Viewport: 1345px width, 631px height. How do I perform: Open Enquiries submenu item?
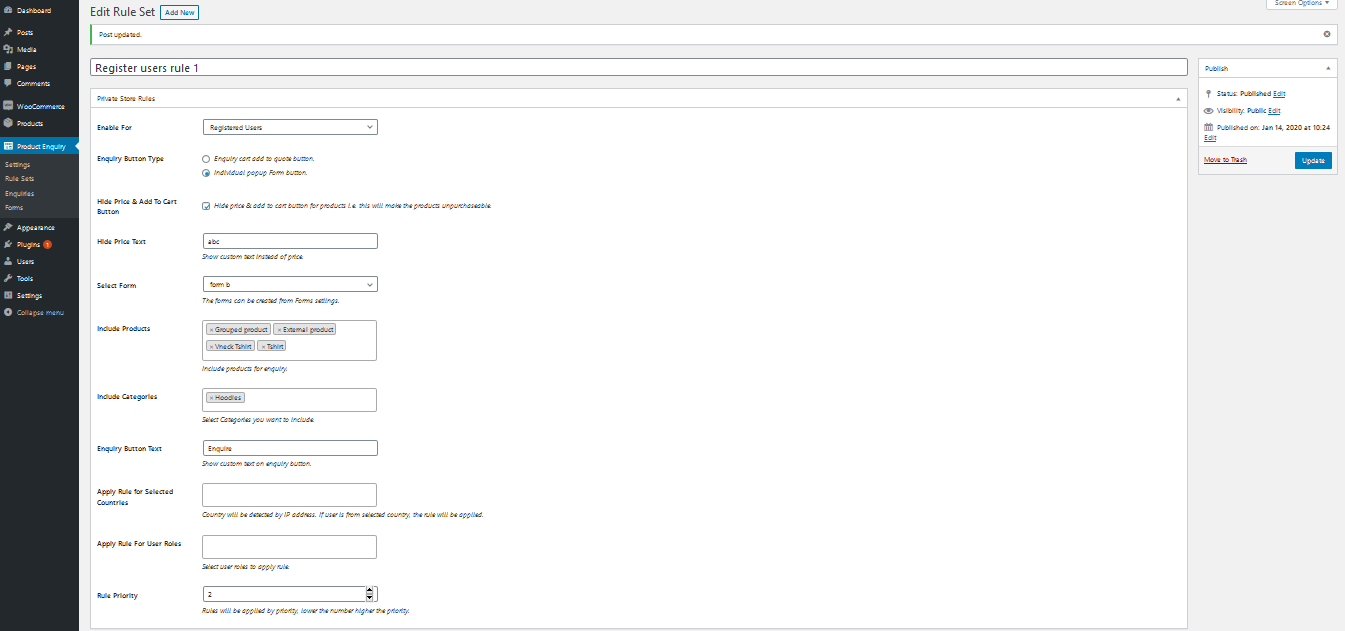point(19,193)
